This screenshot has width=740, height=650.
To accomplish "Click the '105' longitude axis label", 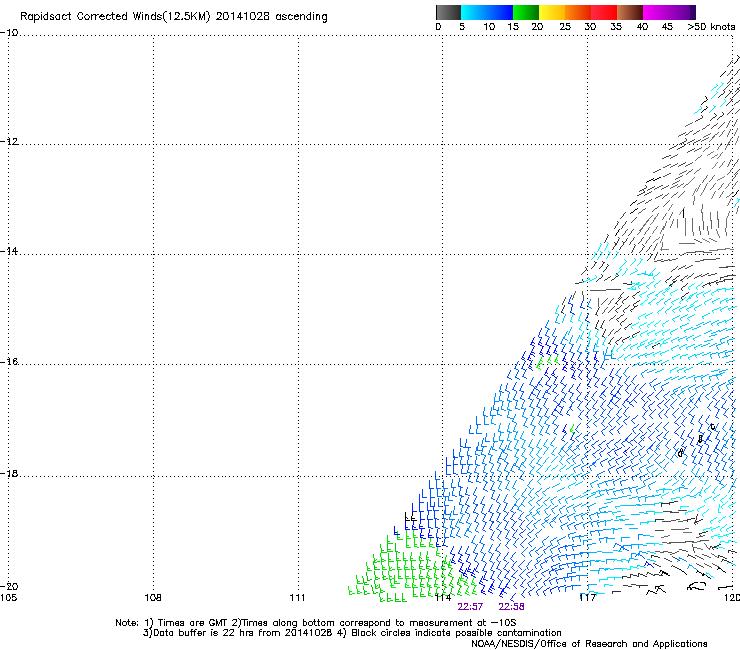I will click(x=8, y=598).
